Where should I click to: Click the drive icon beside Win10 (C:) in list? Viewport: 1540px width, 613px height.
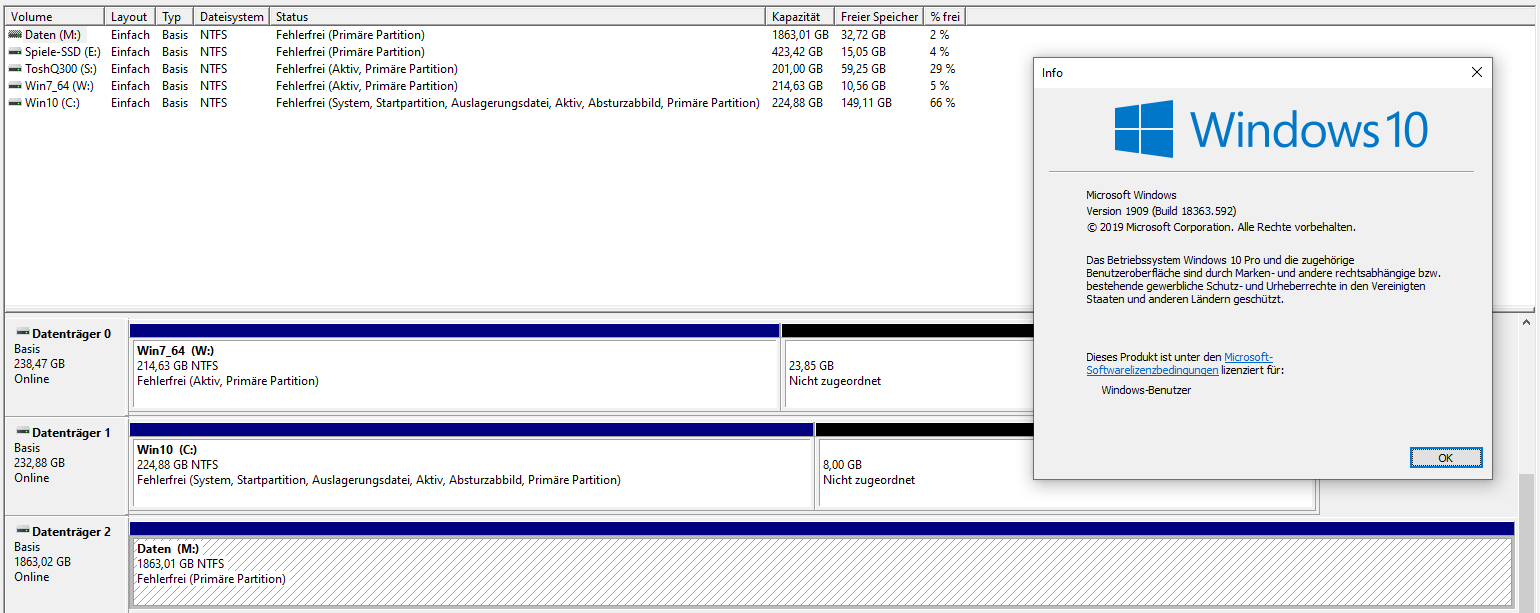15,103
